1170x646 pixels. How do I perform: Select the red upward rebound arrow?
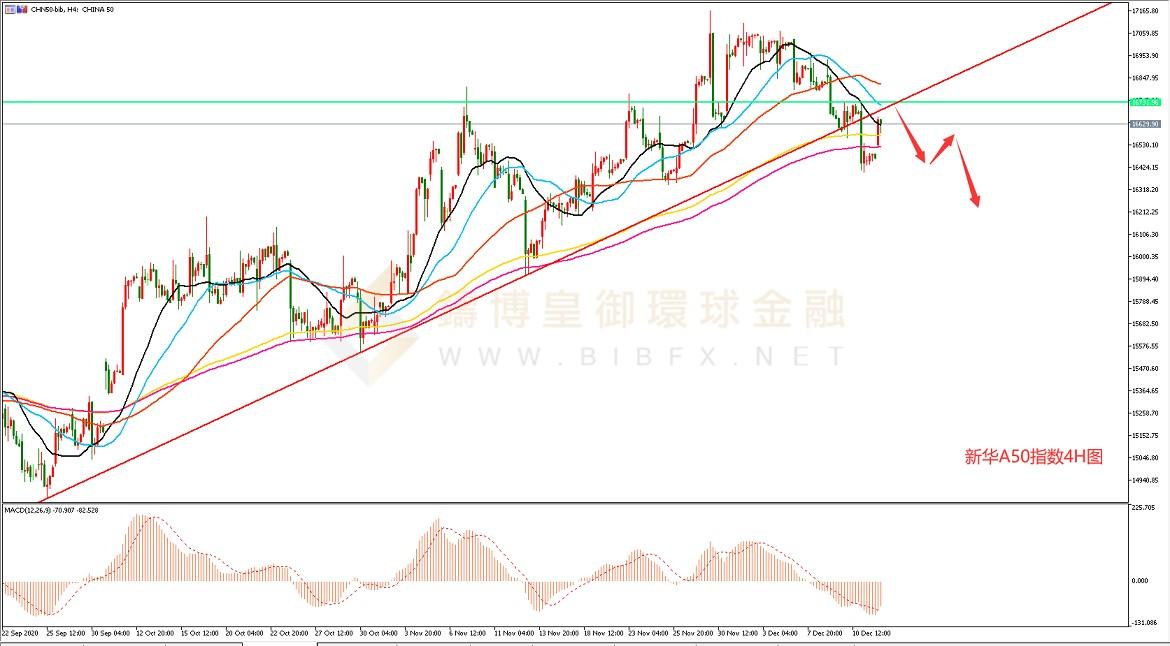[x=942, y=148]
